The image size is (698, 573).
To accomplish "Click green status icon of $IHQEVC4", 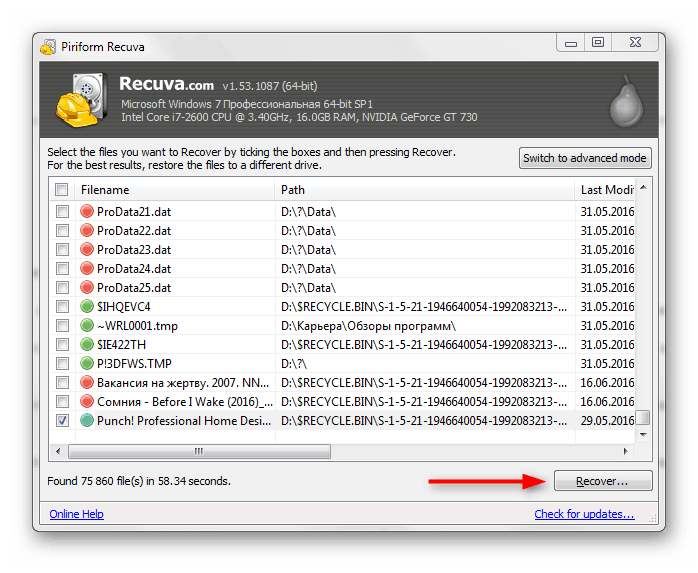I will [x=87, y=306].
